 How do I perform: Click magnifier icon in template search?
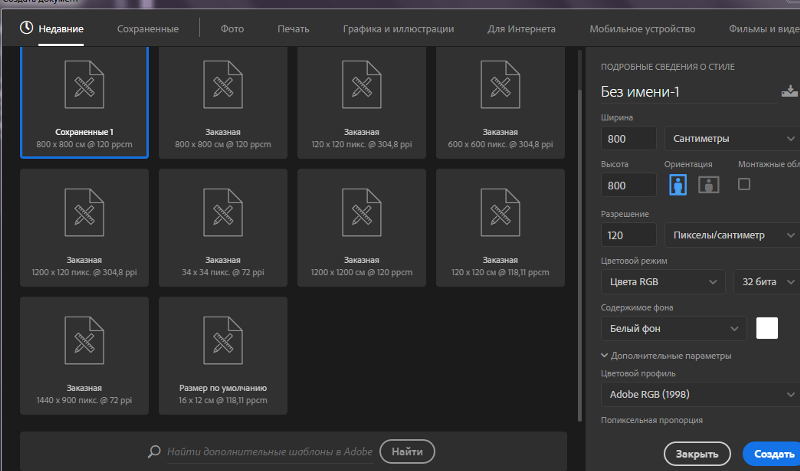pyautogui.click(x=154, y=452)
